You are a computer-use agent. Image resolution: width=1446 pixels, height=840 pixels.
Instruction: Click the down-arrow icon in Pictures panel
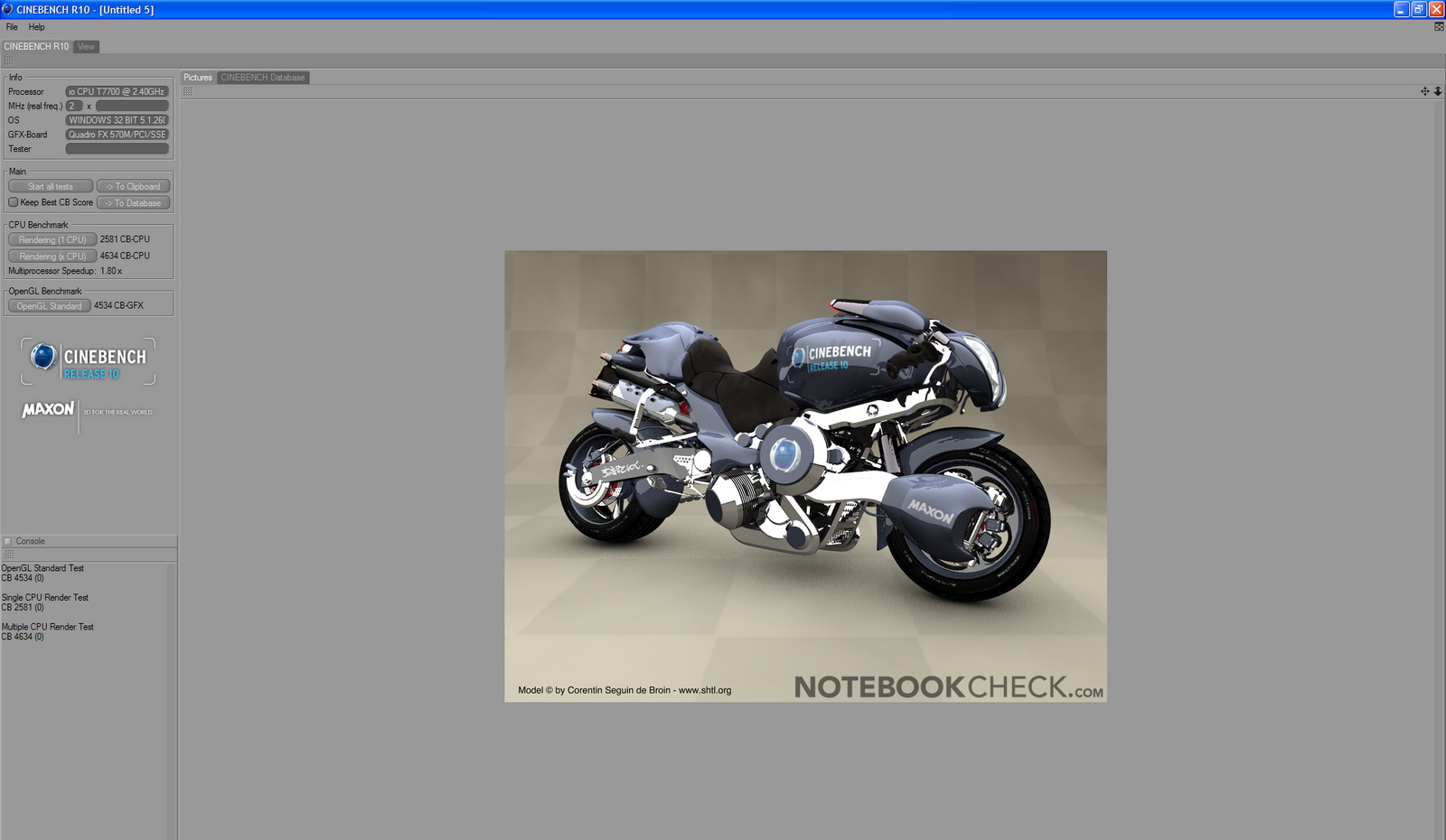1438,92
